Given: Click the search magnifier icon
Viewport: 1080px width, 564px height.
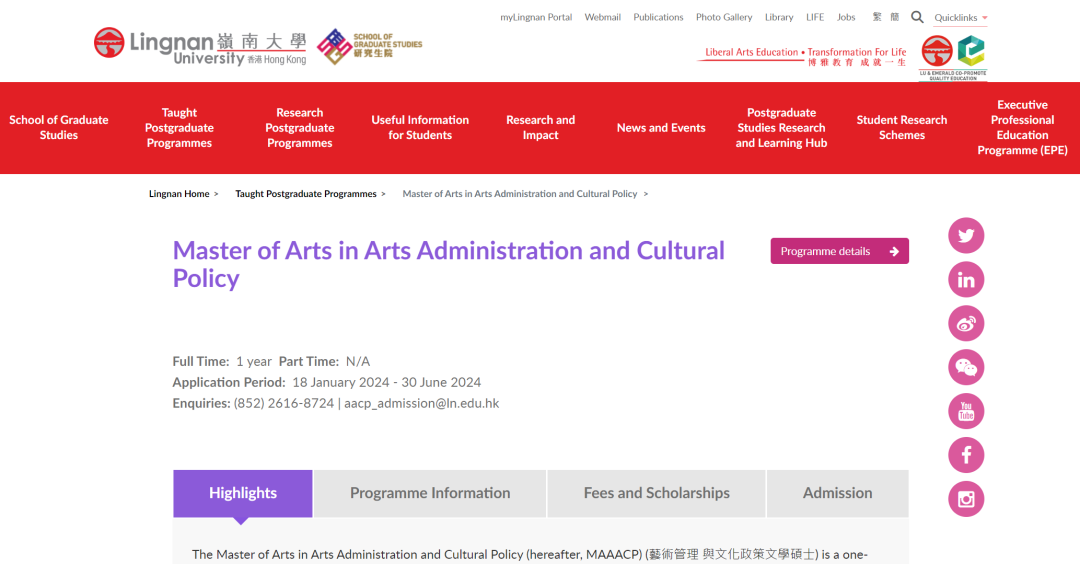Looking at the screenshot, I should click(917, 17).
